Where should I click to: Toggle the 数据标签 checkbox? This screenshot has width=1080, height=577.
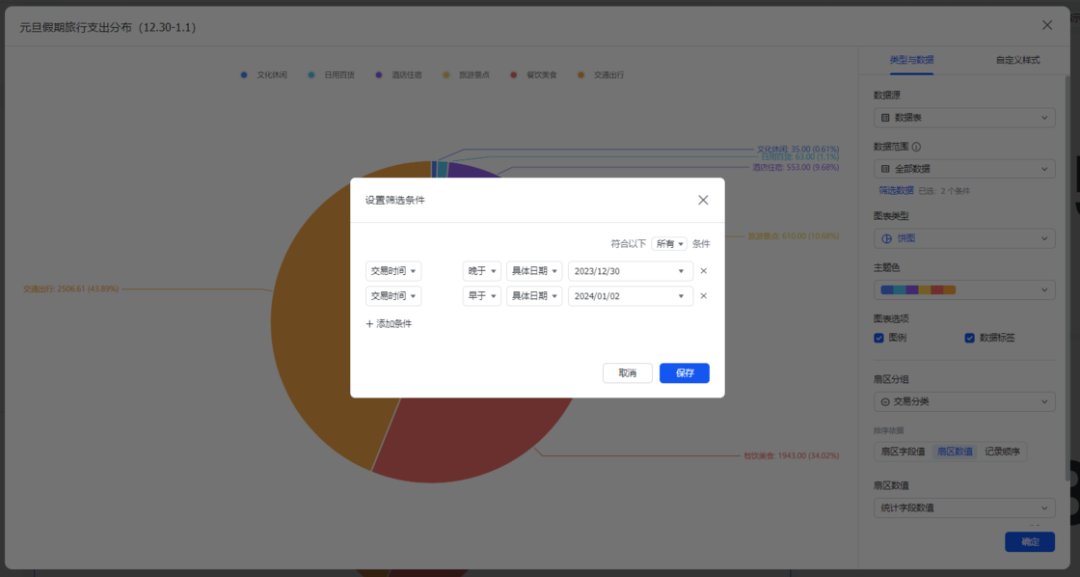(x=969, y=338)
